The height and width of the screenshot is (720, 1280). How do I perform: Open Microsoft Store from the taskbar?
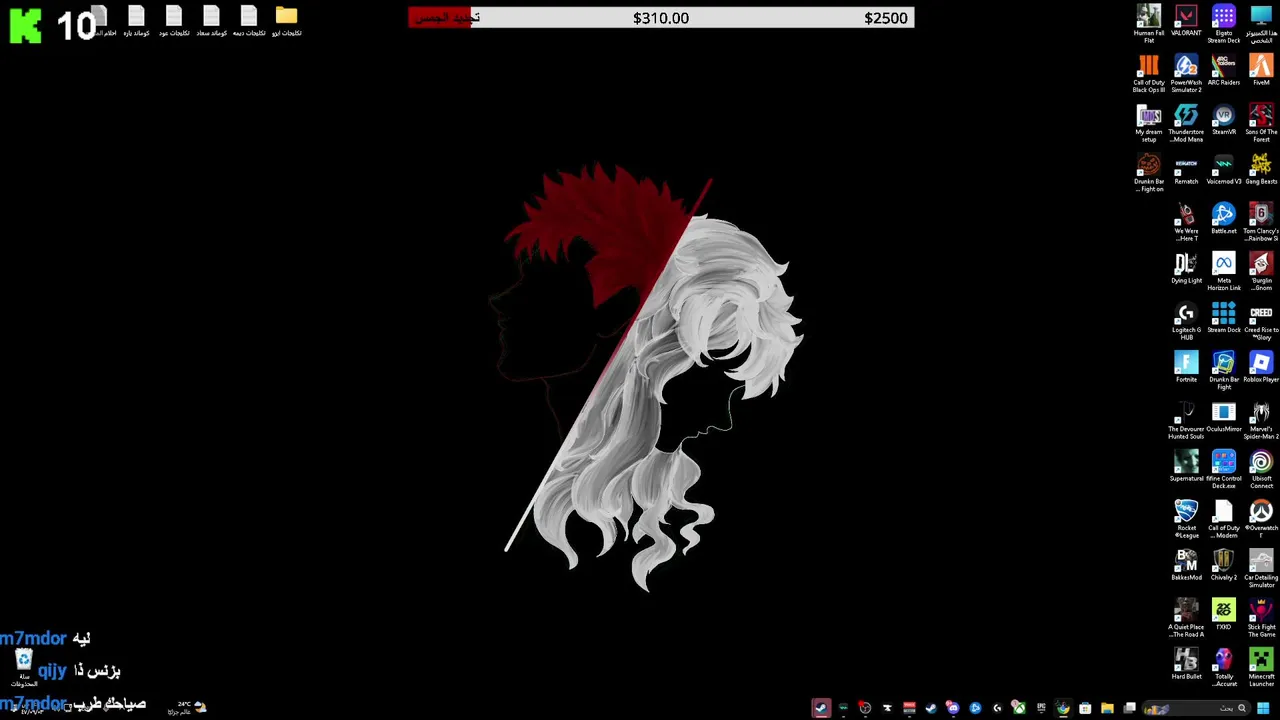1085,708
